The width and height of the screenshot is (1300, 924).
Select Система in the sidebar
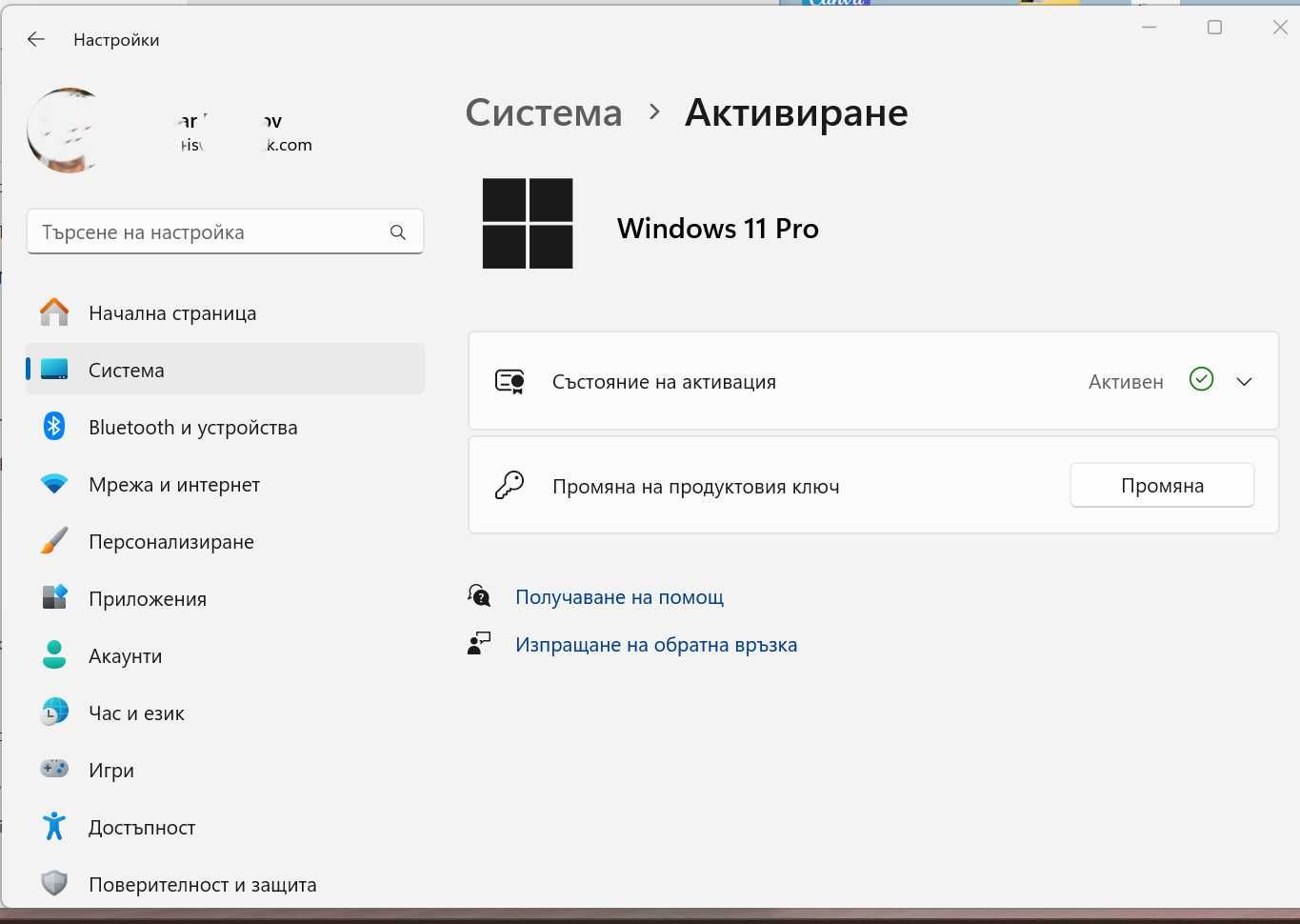tap(225, 370)
